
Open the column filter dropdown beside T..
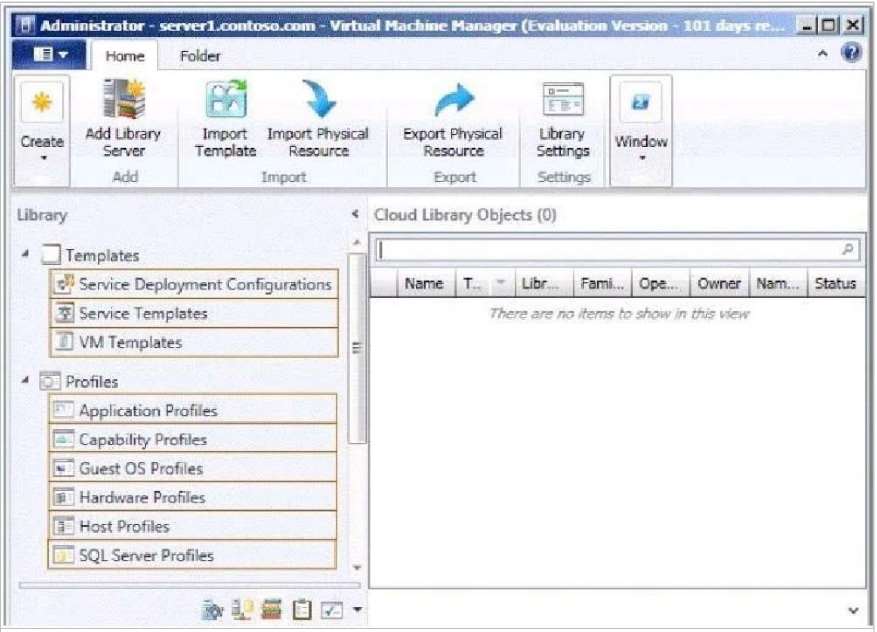pyautogui.click(x=501, y=282)
